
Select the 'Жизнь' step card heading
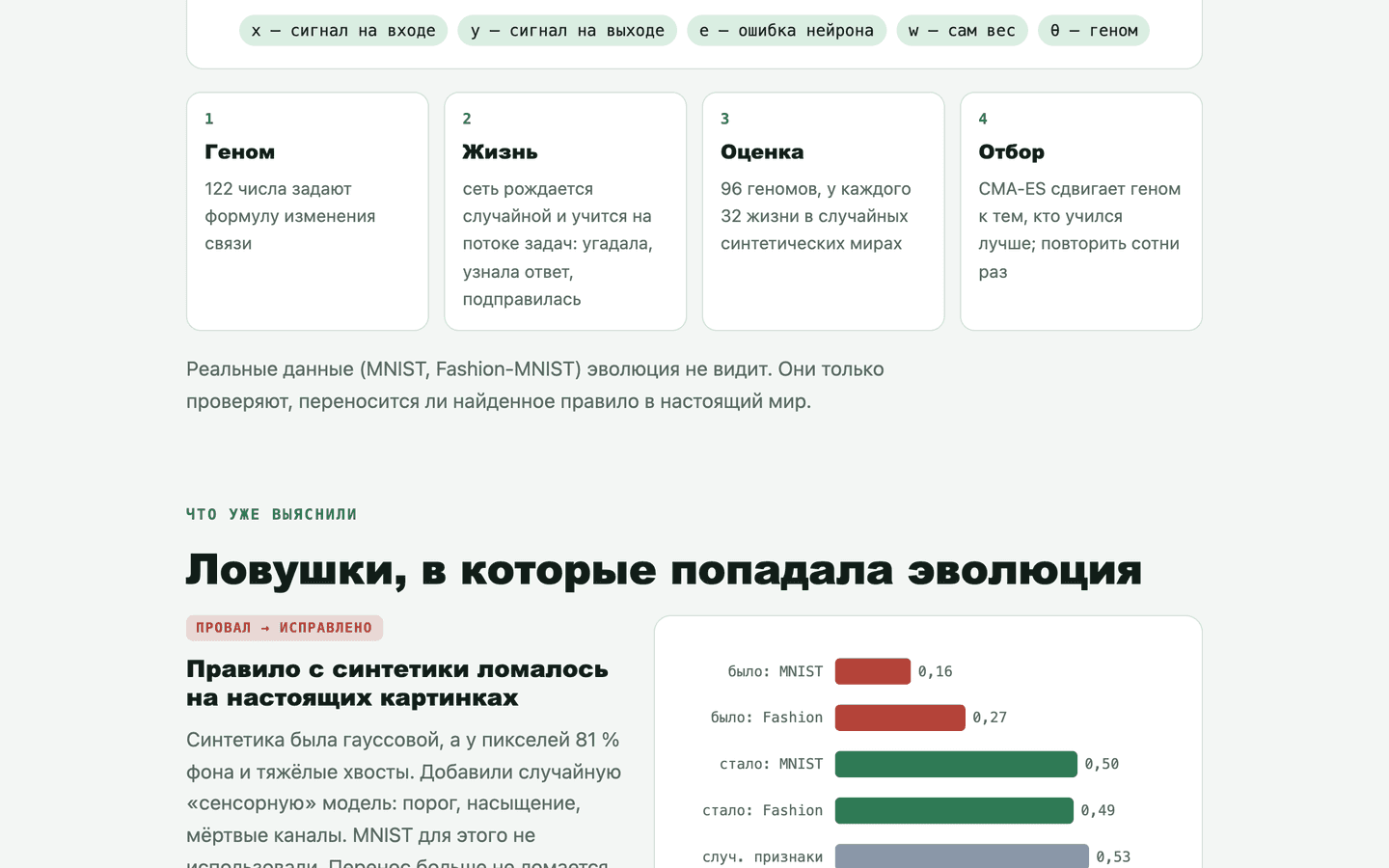[500, 152]
